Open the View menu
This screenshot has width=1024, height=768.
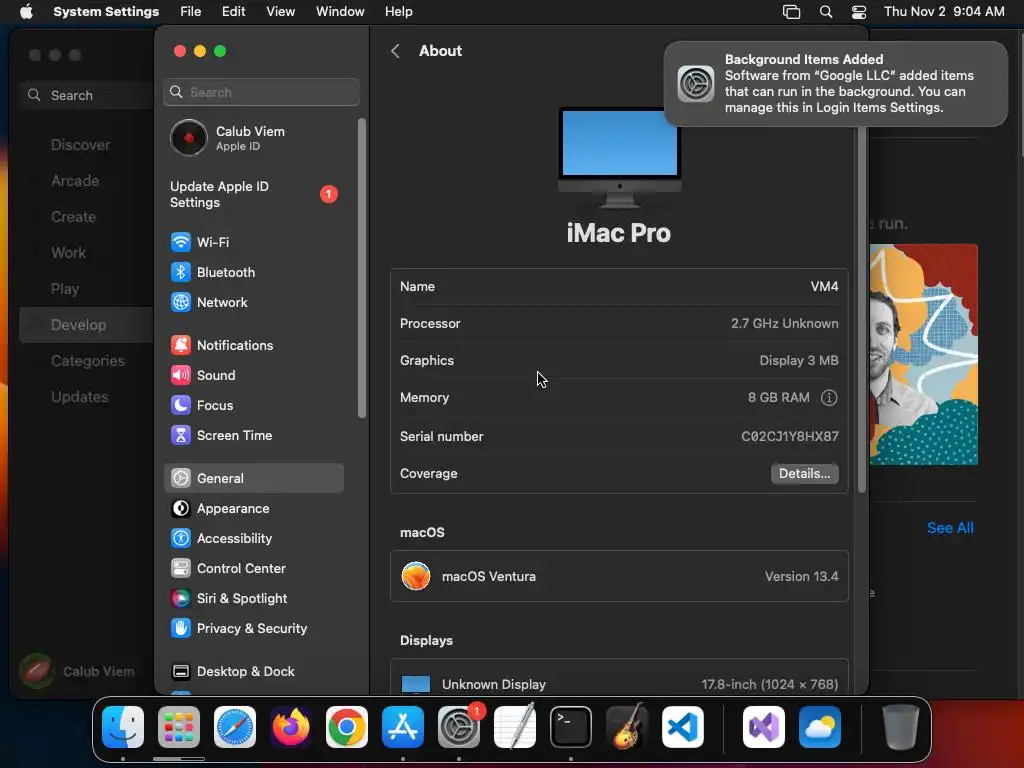(x=280, y=12)
